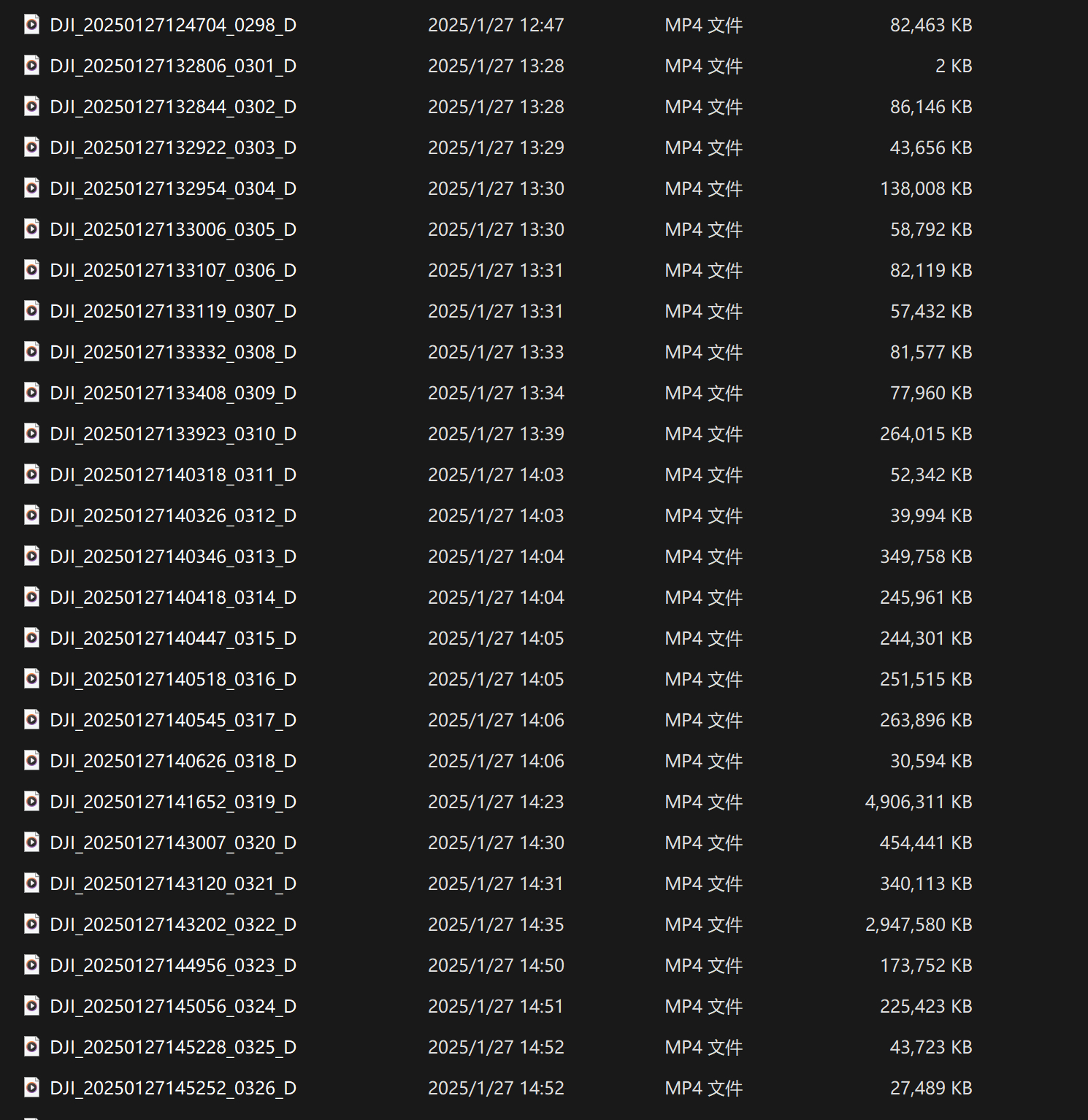Click the 173,752 KB size value
Image resolution: width=1088 pixels, height=1120 pixels.
(x=926, y=966)
